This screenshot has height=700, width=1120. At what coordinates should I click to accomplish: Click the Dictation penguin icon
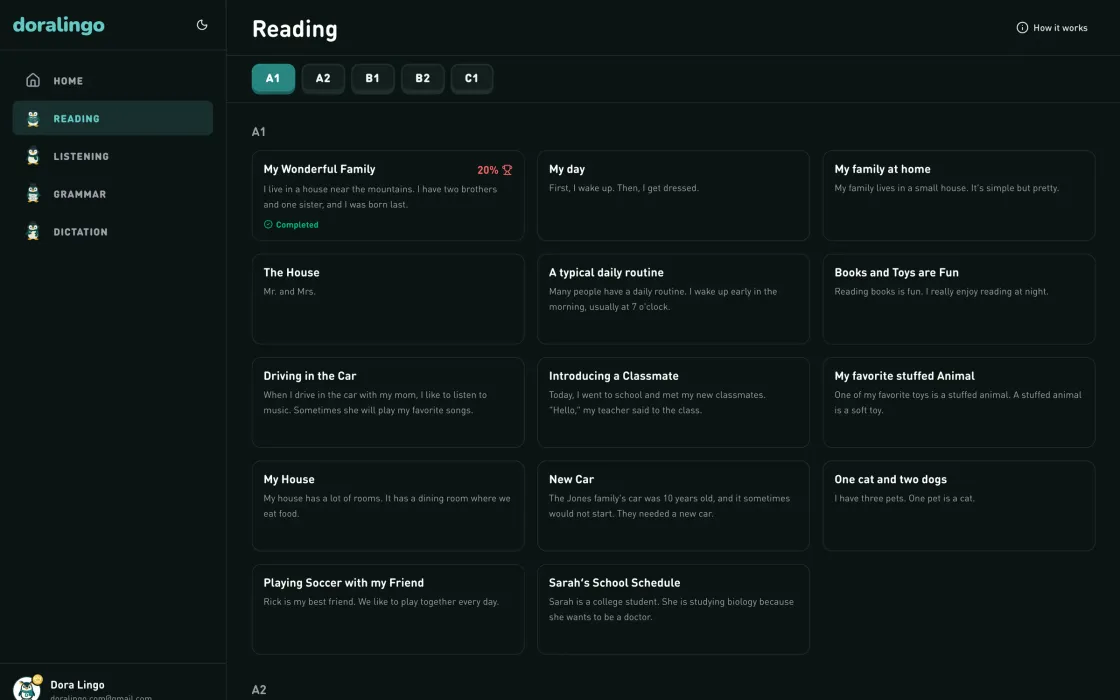[33, 231]
